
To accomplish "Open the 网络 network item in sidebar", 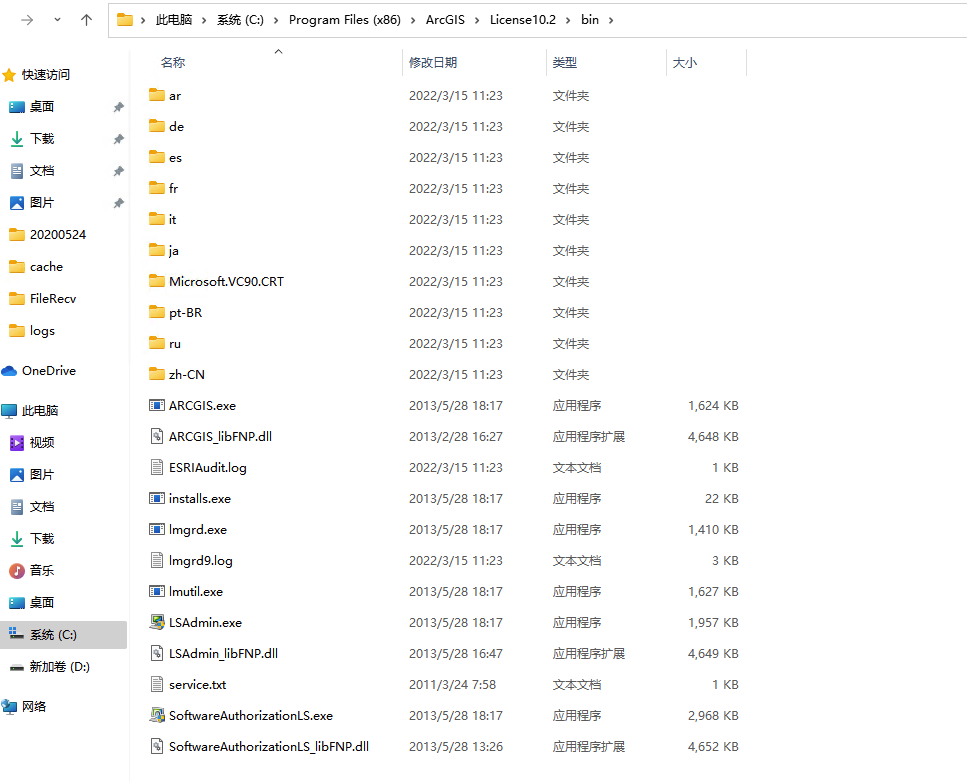I will coord(34,707).
